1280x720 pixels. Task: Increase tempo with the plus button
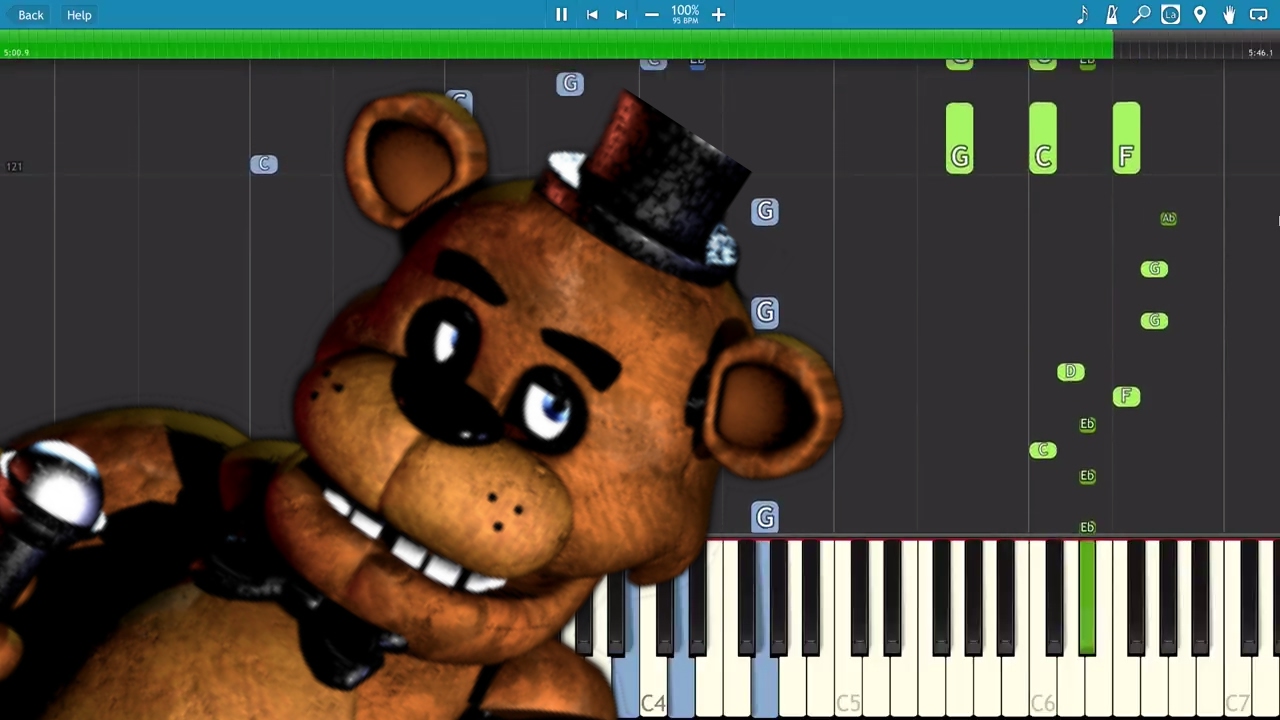718,15
